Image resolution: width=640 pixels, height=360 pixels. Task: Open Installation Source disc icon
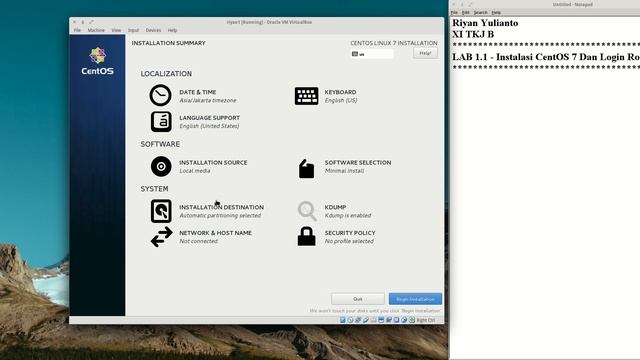[x=161, y=166]
